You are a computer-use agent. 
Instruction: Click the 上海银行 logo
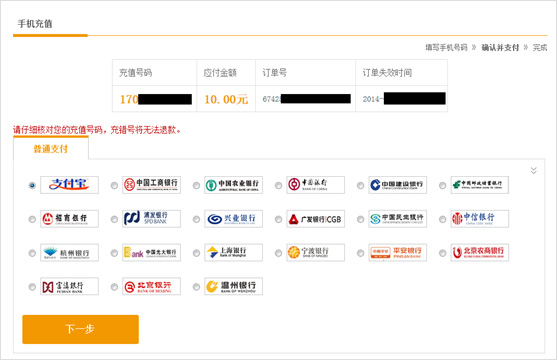(233, 253)
